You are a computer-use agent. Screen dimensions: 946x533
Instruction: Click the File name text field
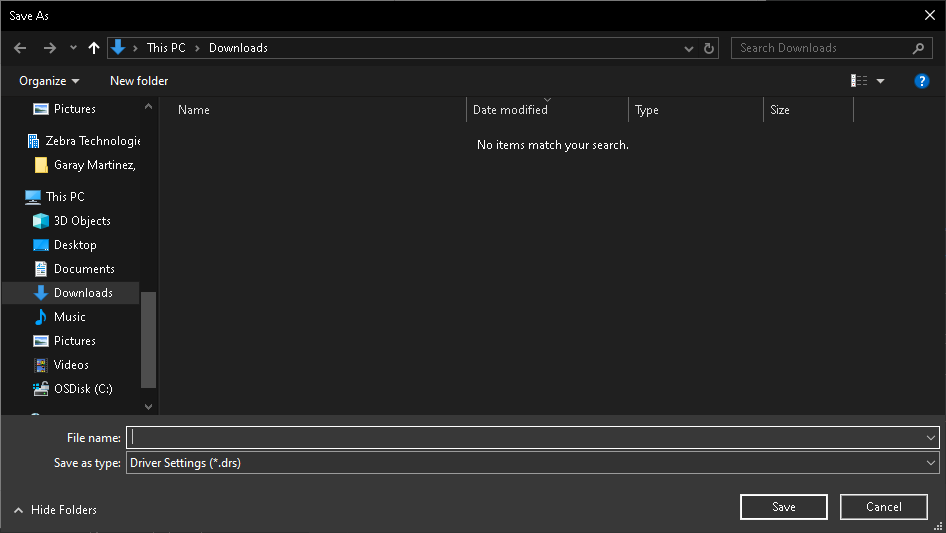pos(525,437)
